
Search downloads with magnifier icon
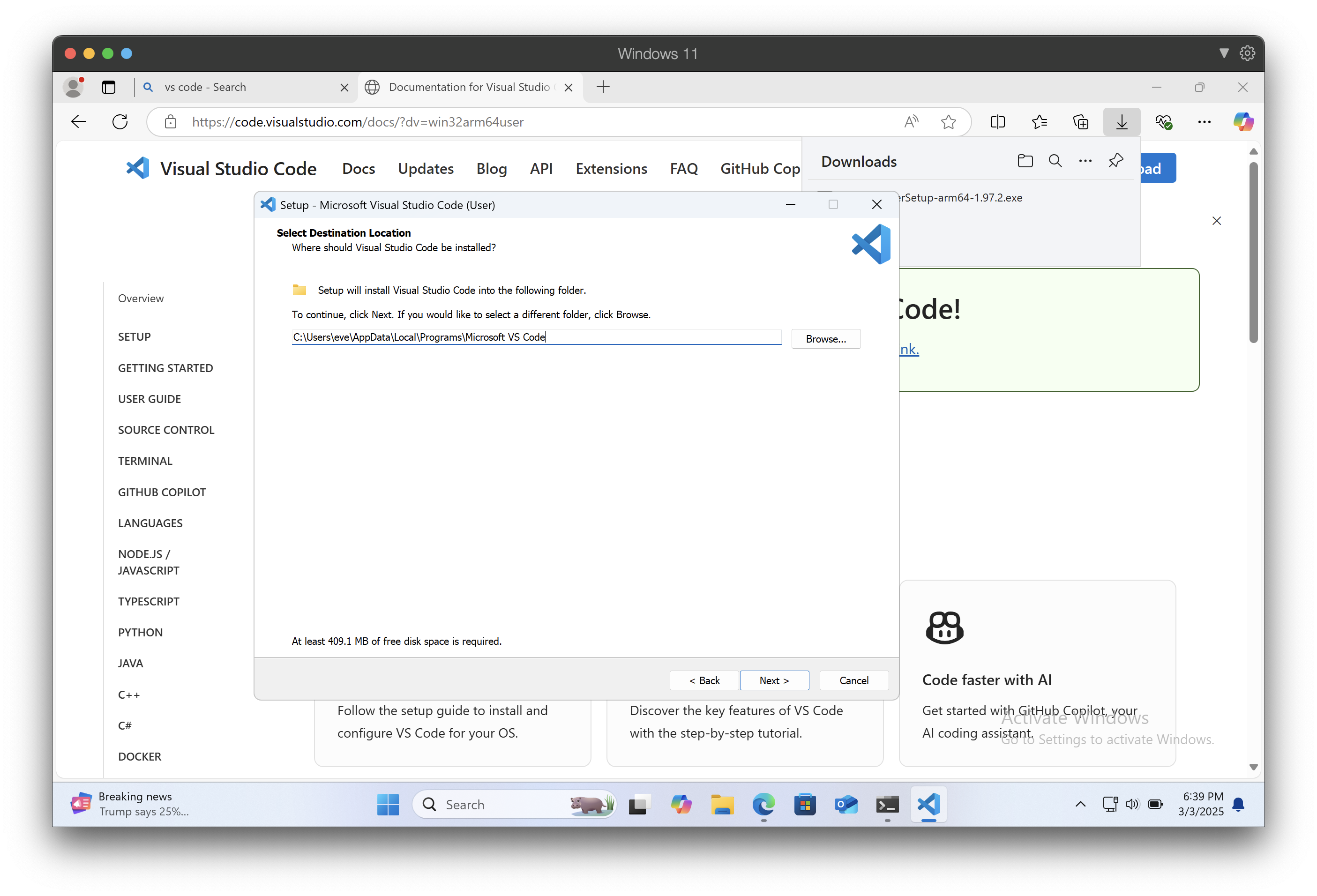point(1055,161)
